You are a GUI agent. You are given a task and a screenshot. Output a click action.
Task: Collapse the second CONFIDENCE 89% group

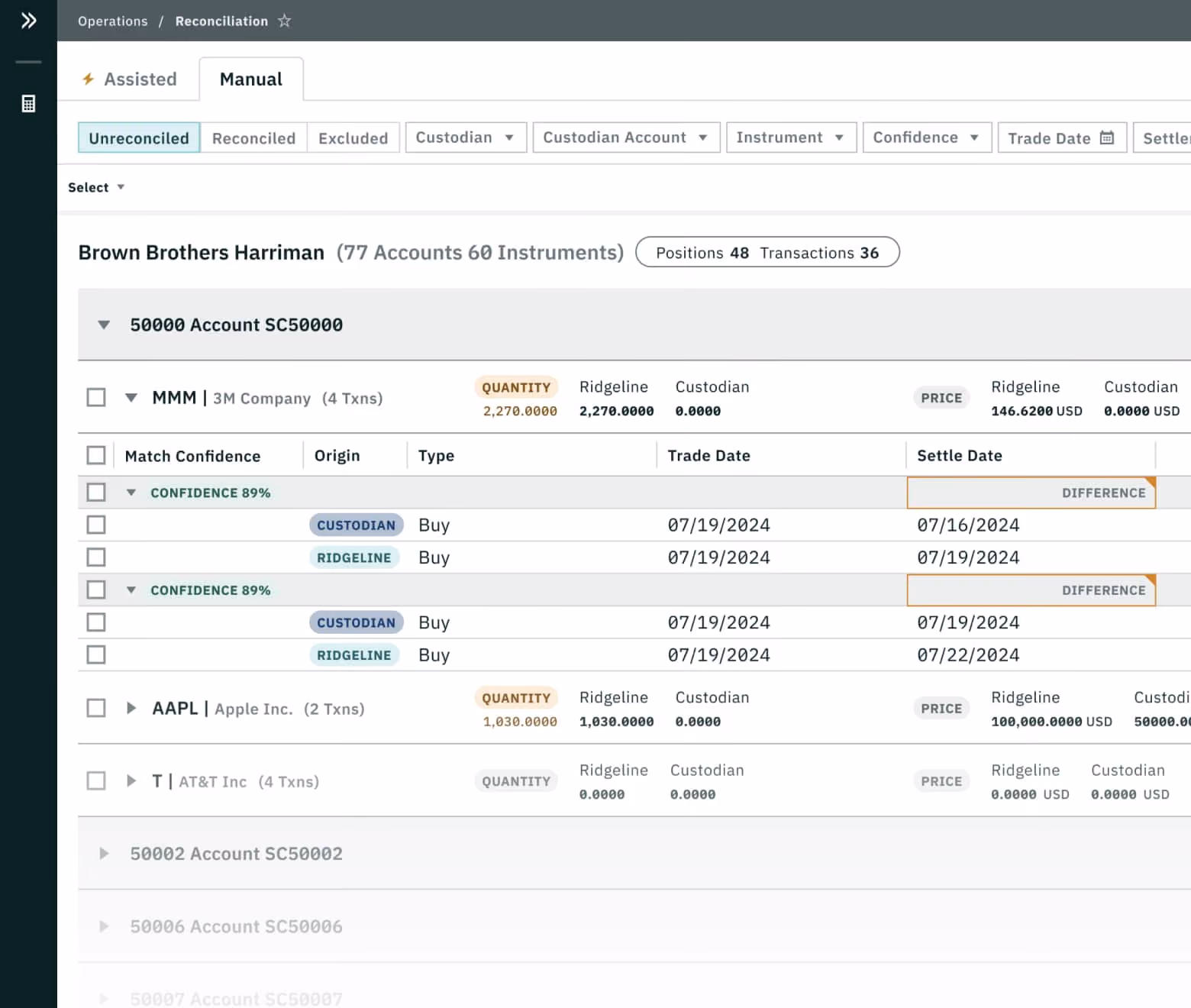pyautogui.click(x=131, y=590)
